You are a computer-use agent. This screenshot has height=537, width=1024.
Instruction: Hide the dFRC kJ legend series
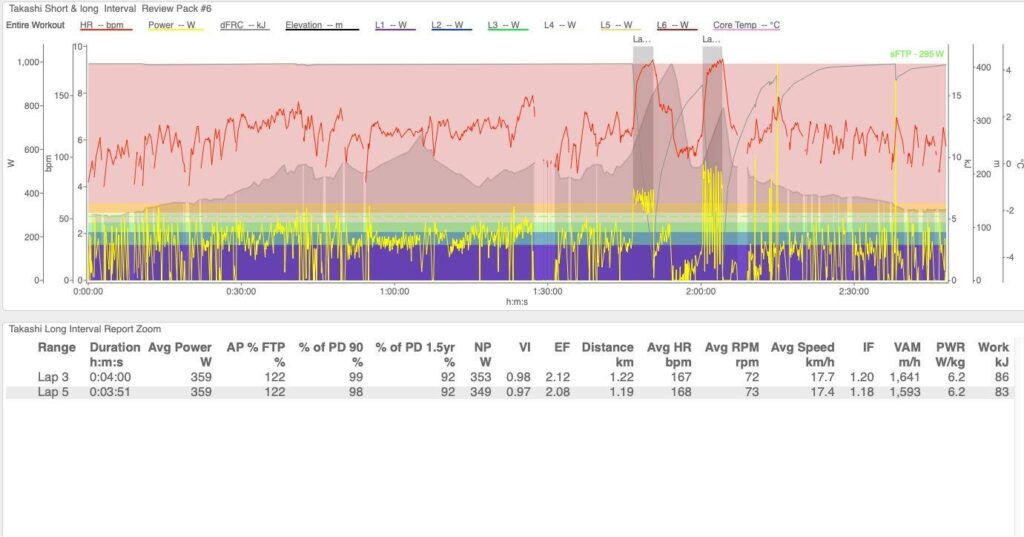244,24
